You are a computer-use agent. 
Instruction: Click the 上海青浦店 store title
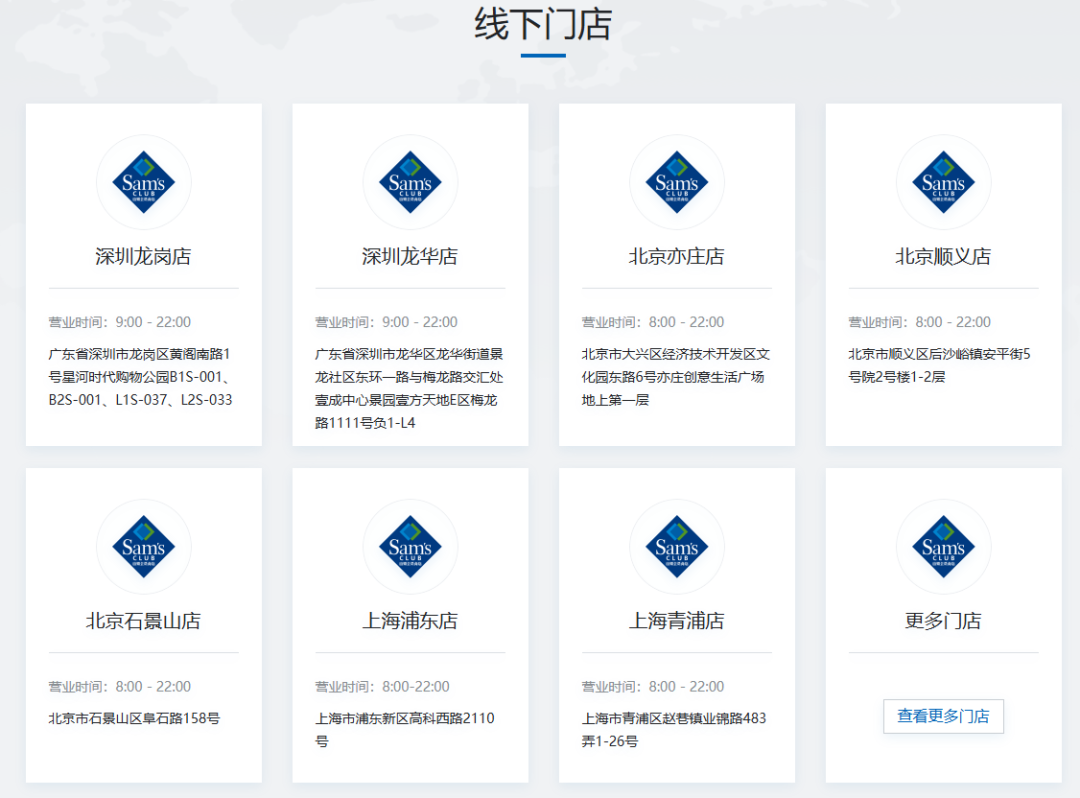[676, 620]
